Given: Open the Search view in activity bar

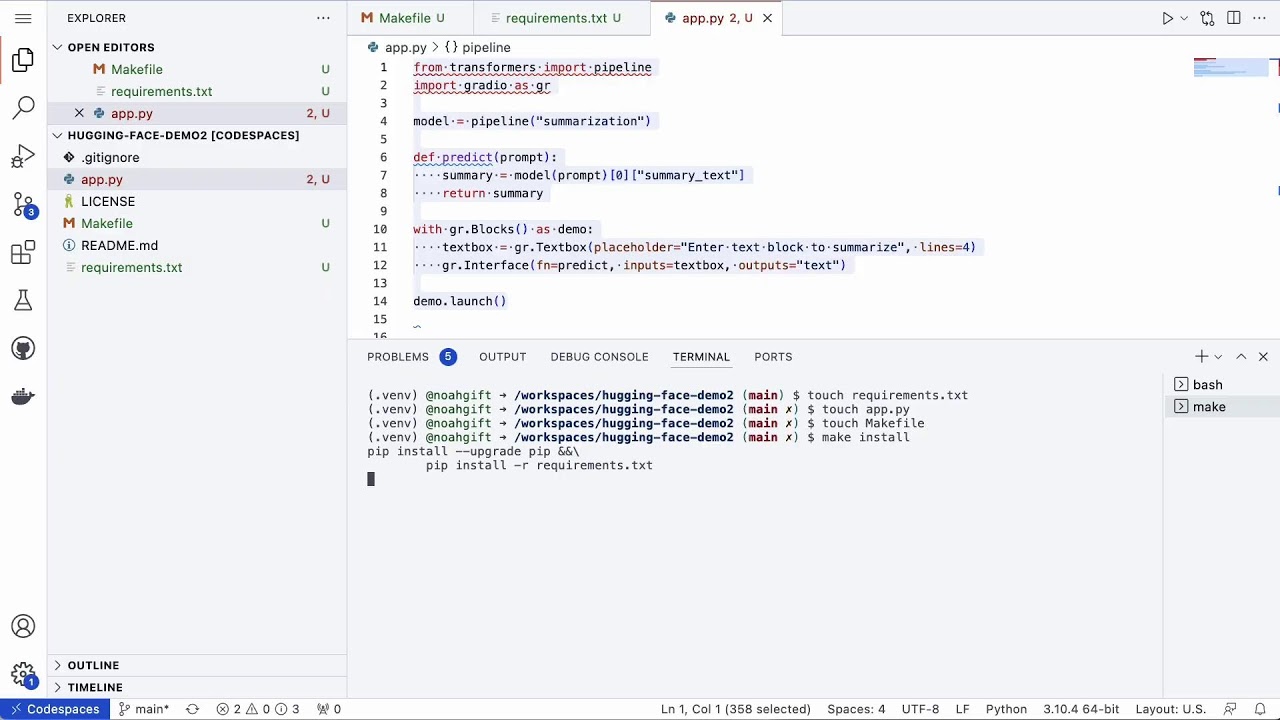Looking at the screenshot, I should (x=23, y=108).
